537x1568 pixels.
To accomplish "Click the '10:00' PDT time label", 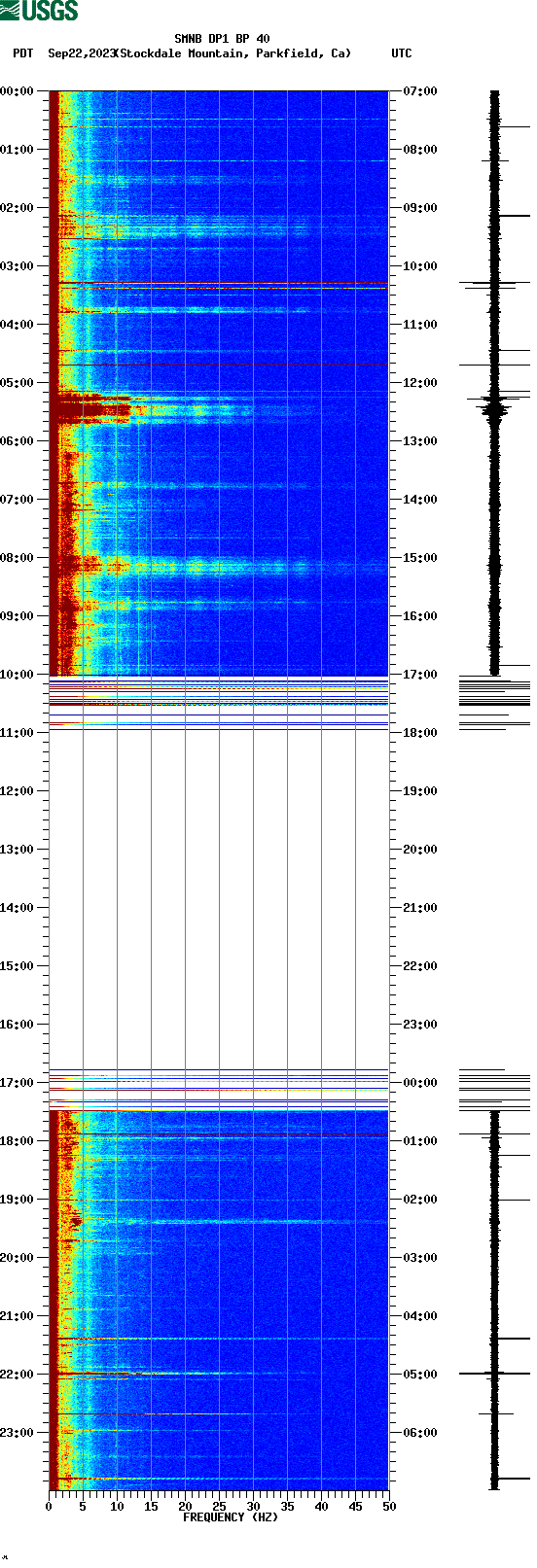I will pos(17,675).
